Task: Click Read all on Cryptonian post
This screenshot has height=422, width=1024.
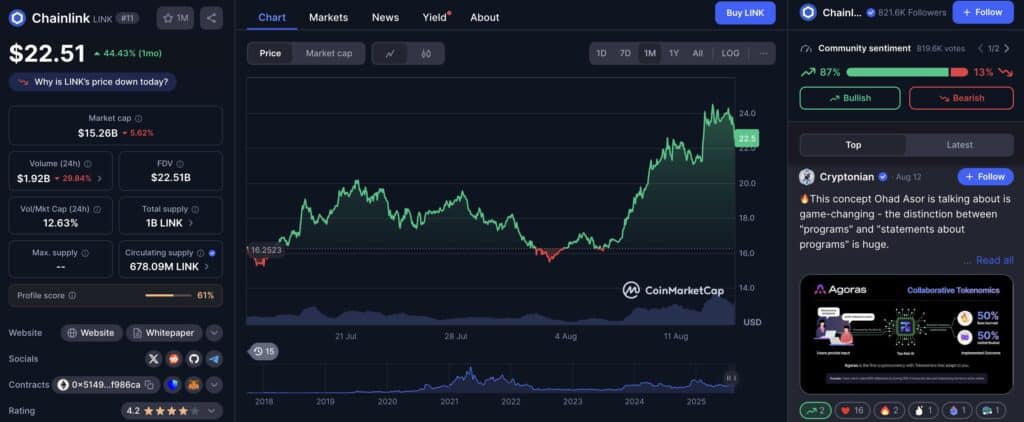Action: (x=995, y=260)
